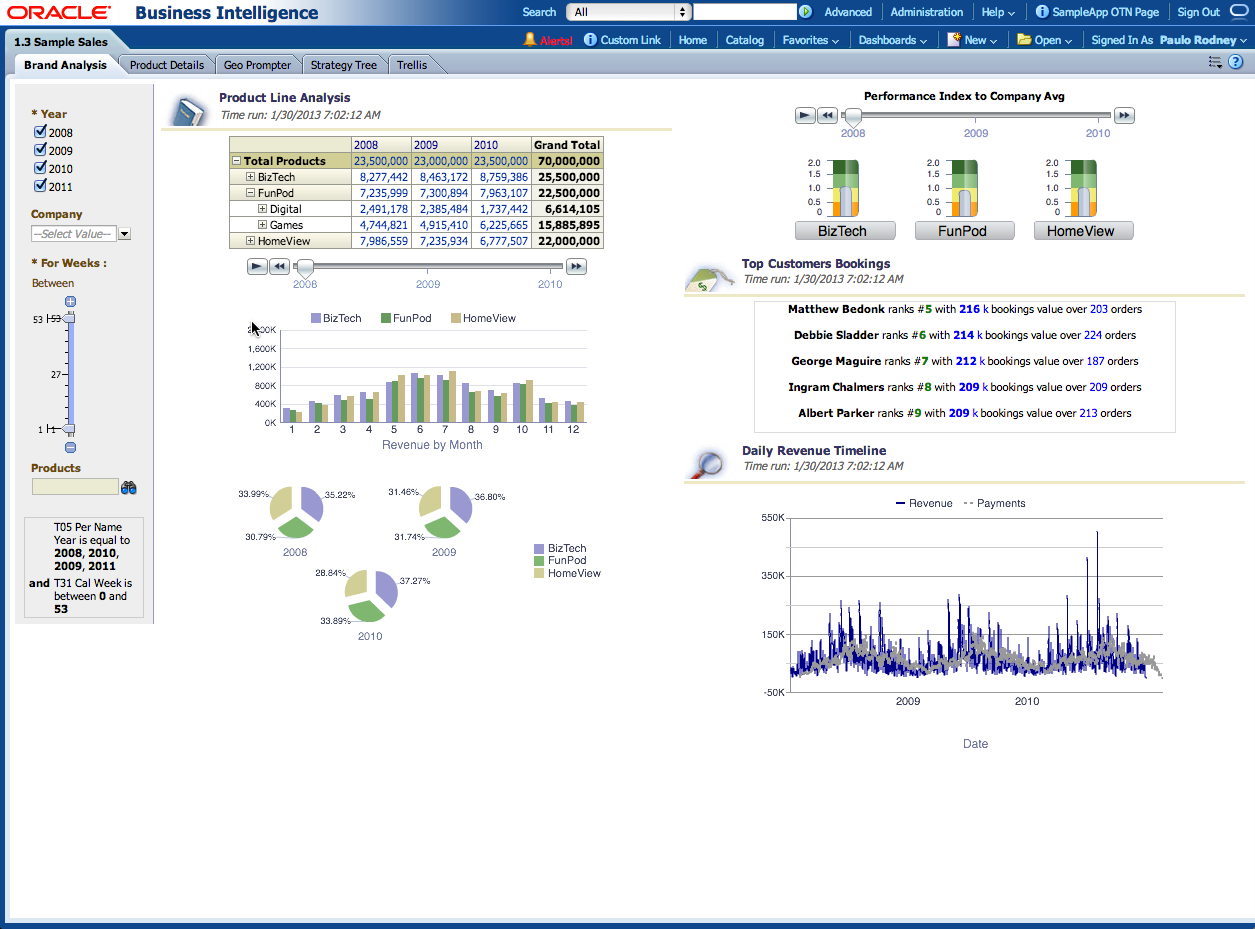Click inside the Products input field
This screenshot has height=929, width=1255.
coord(75,487)
